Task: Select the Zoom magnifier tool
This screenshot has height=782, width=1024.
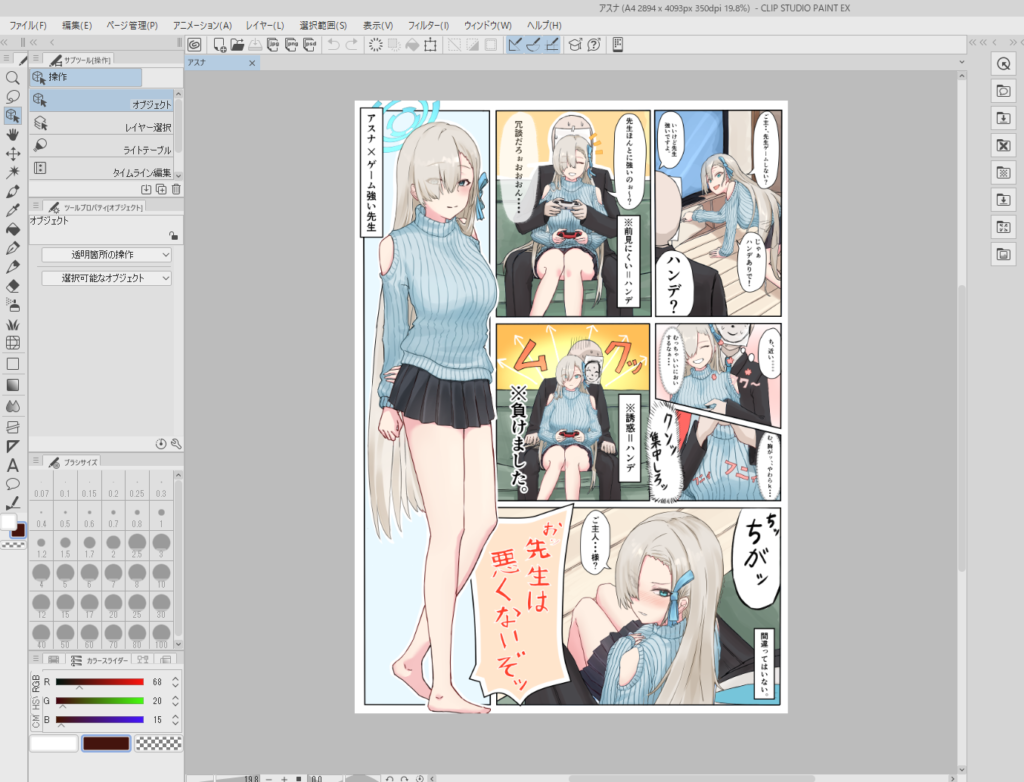Action: click(12, 78)
